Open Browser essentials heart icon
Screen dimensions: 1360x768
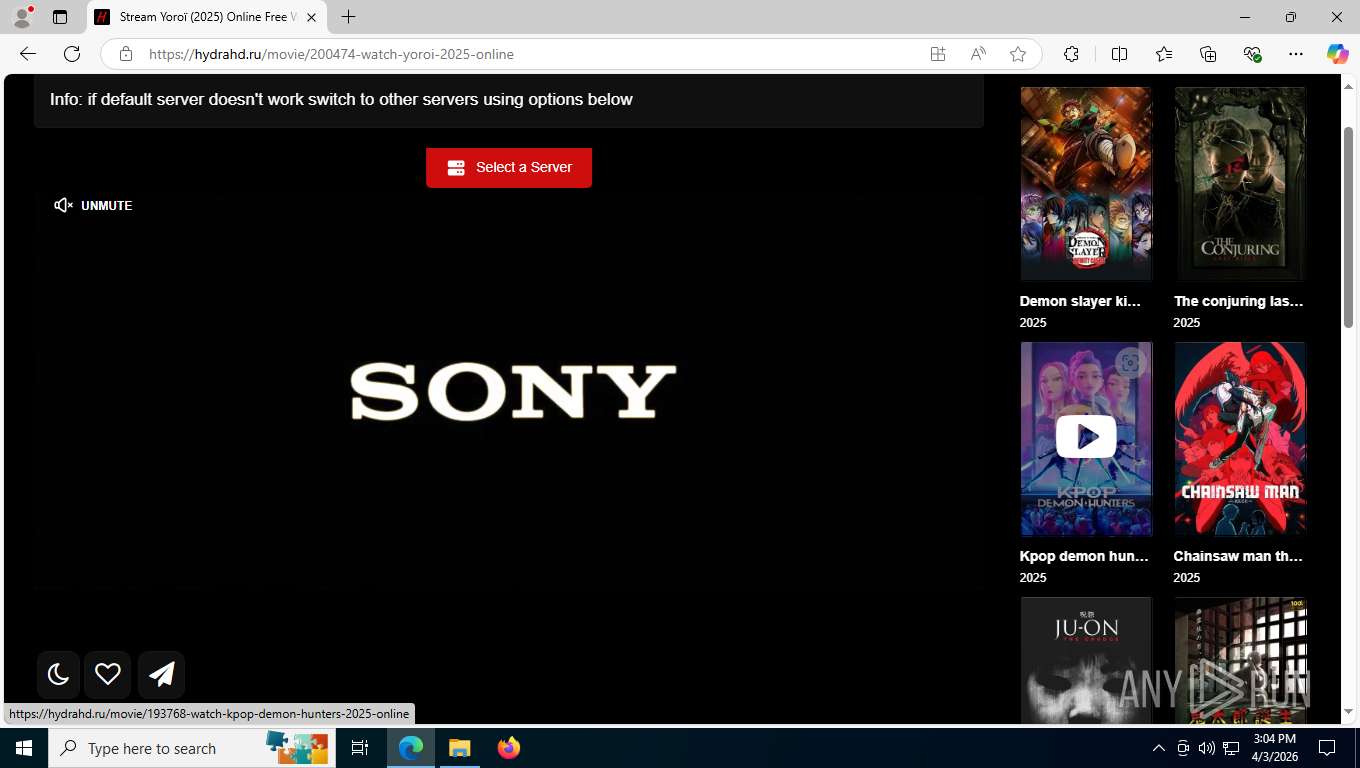[x=1252, y=54]
